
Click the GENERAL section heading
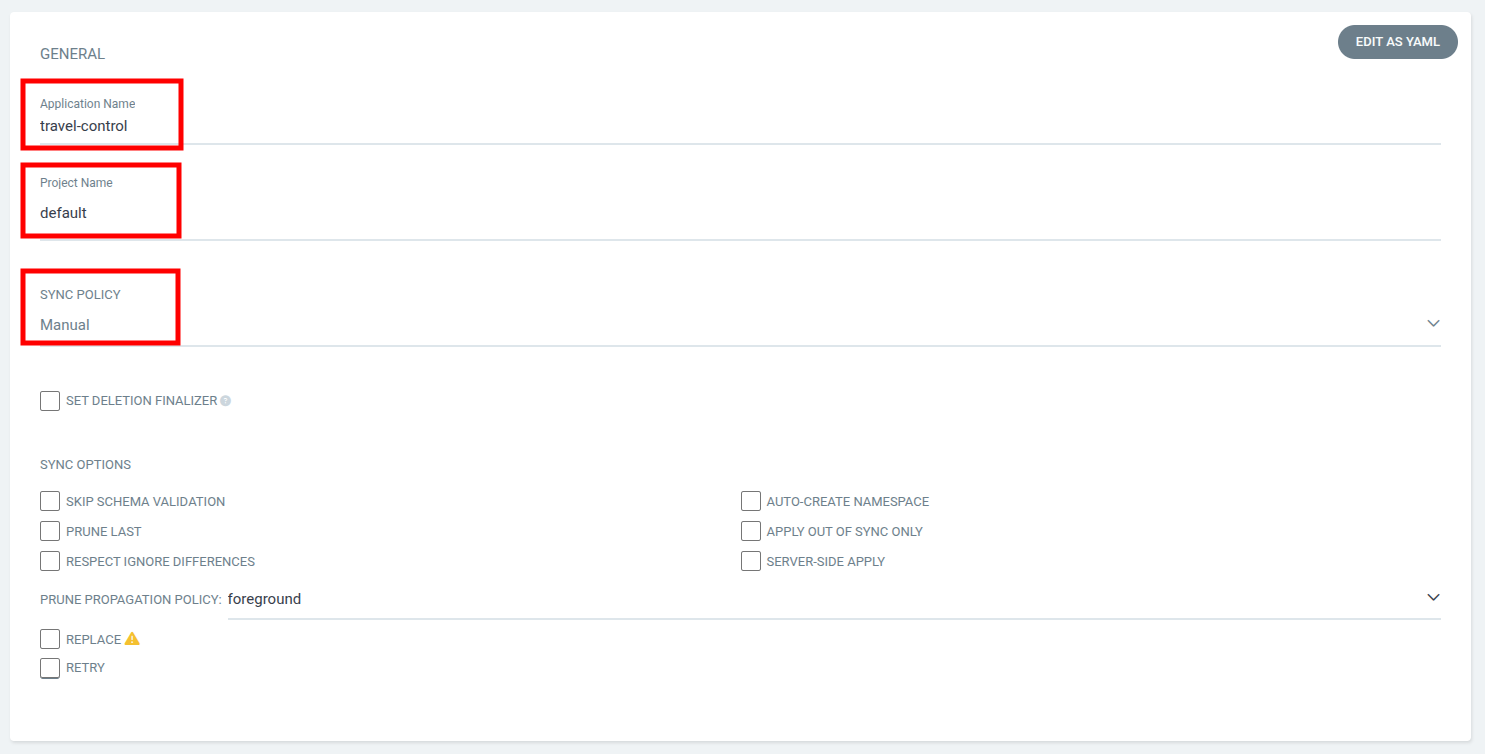click(x=72, y=53)
